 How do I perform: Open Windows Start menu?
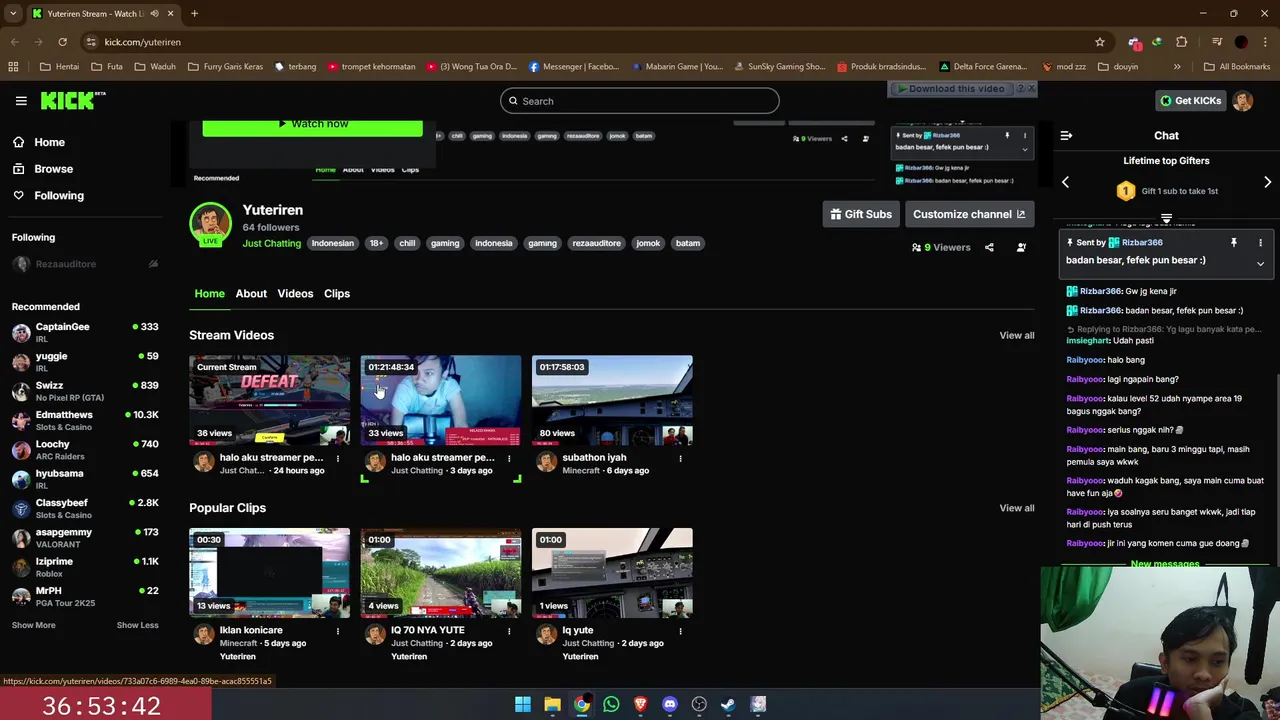523,704
